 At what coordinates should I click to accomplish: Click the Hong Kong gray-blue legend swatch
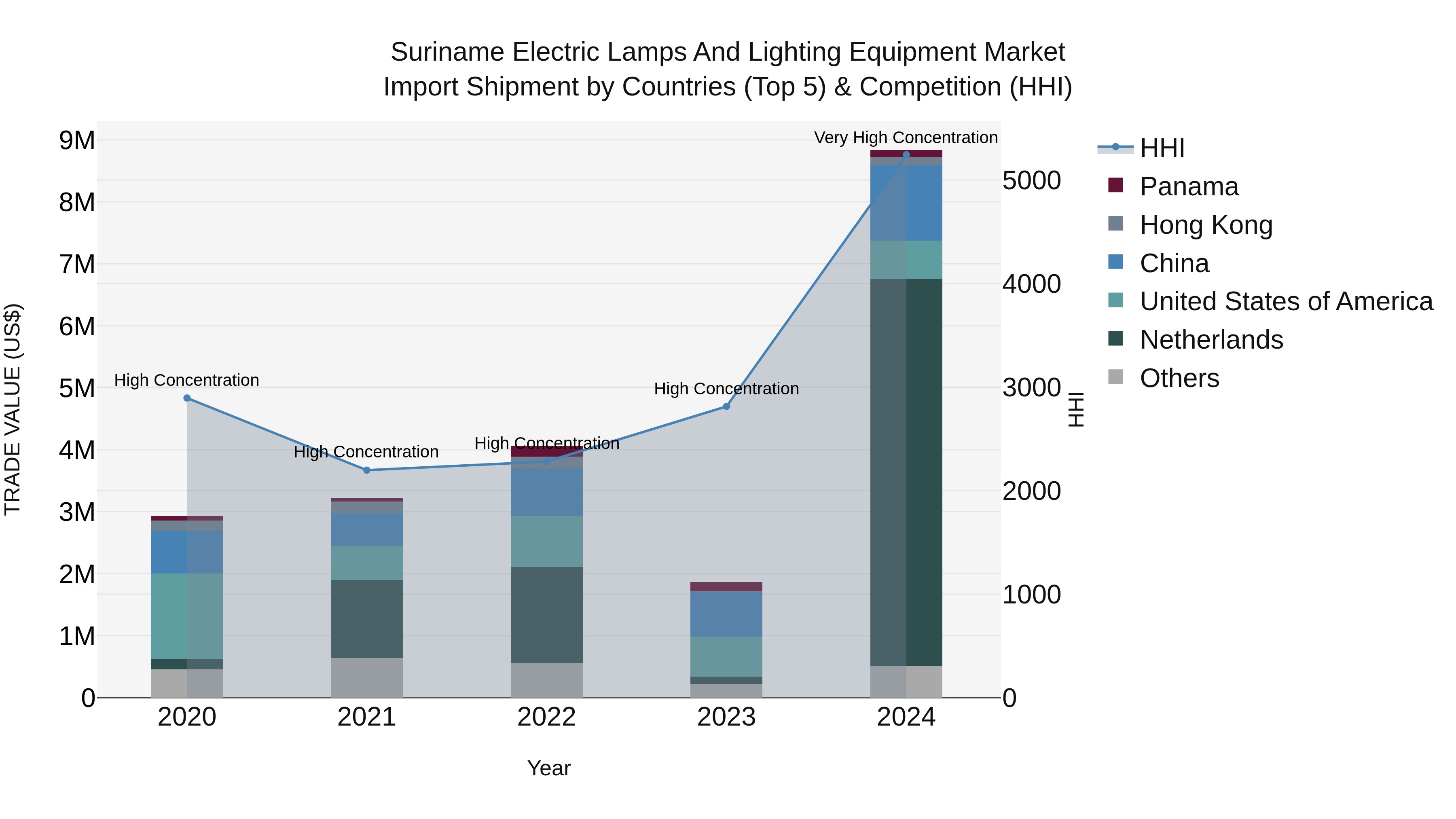click(x=1115, y=223)
